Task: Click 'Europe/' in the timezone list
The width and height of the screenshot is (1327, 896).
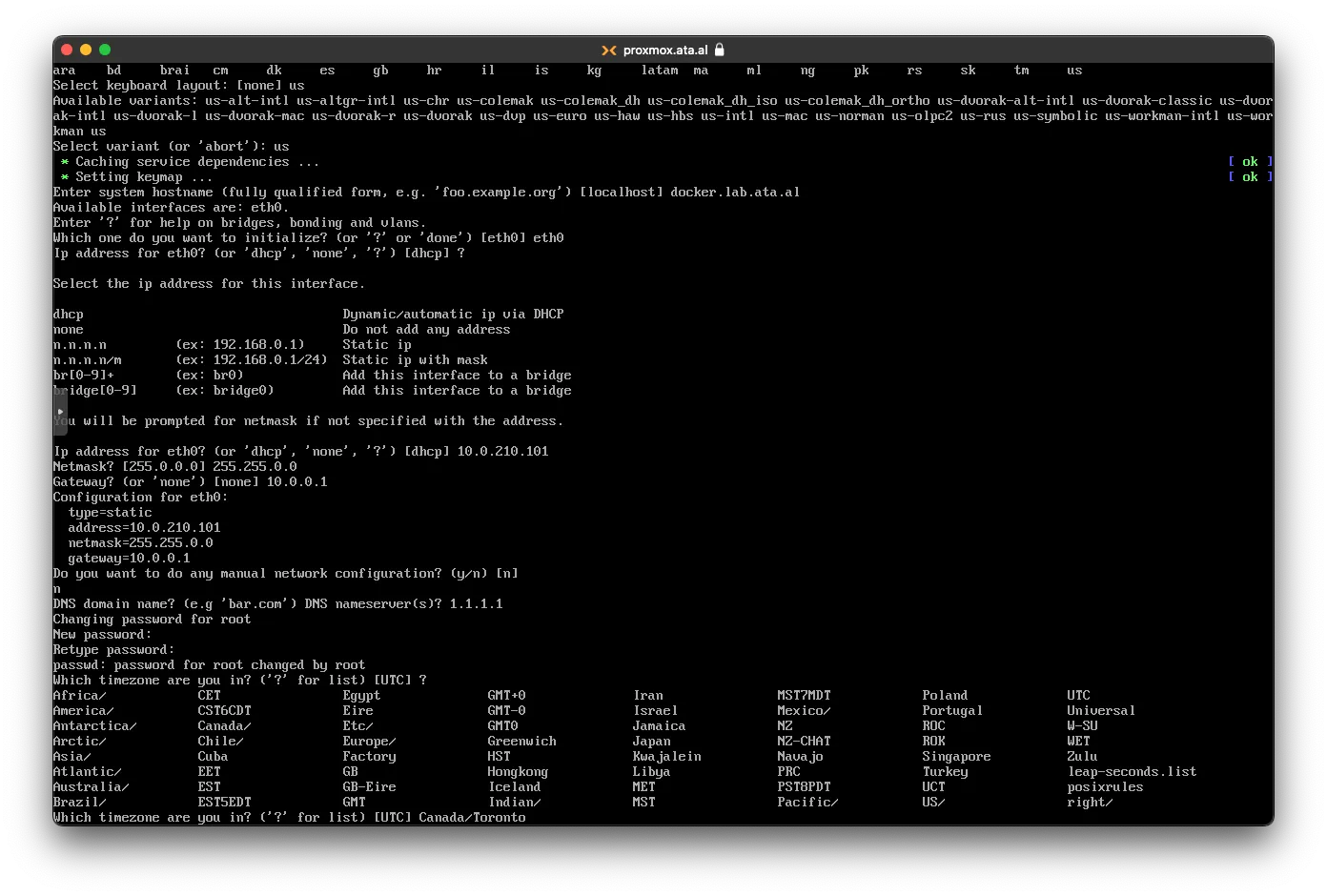Action: pos(370,742)
